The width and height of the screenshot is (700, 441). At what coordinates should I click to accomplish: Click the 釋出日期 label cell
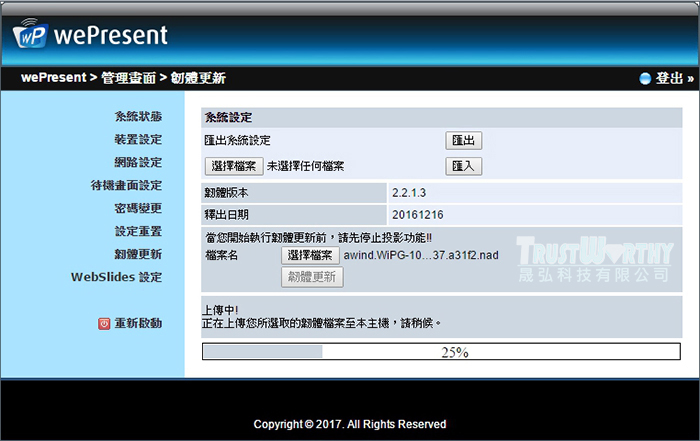294,215
